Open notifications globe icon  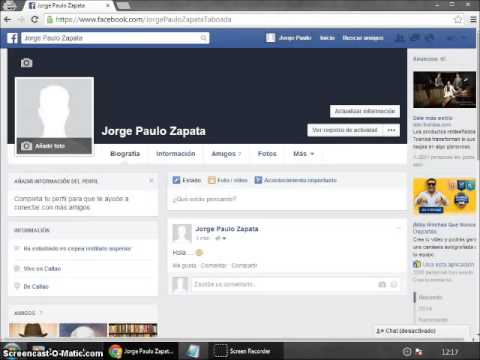click(430, 38)
